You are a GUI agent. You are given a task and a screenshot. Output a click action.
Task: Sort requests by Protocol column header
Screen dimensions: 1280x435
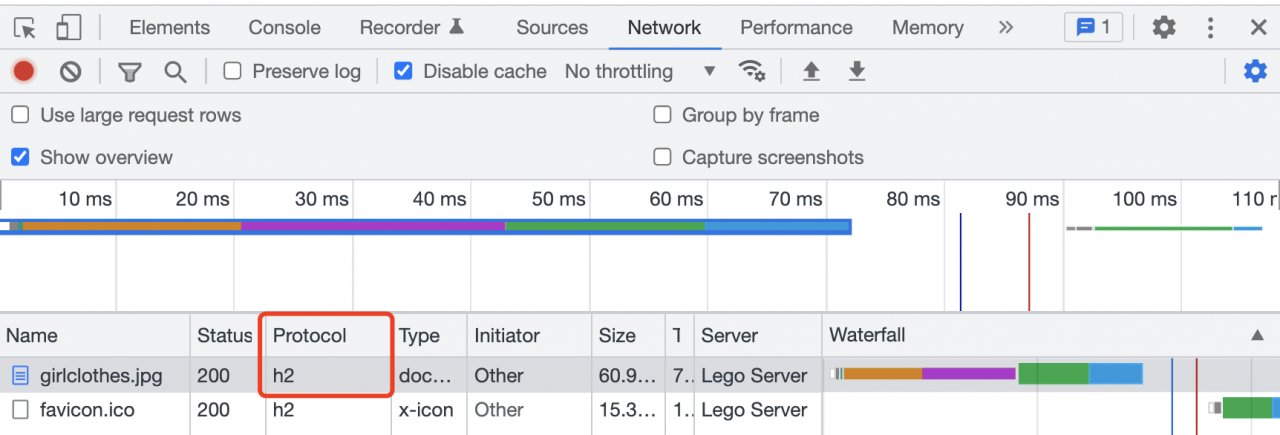coord(310,336)
